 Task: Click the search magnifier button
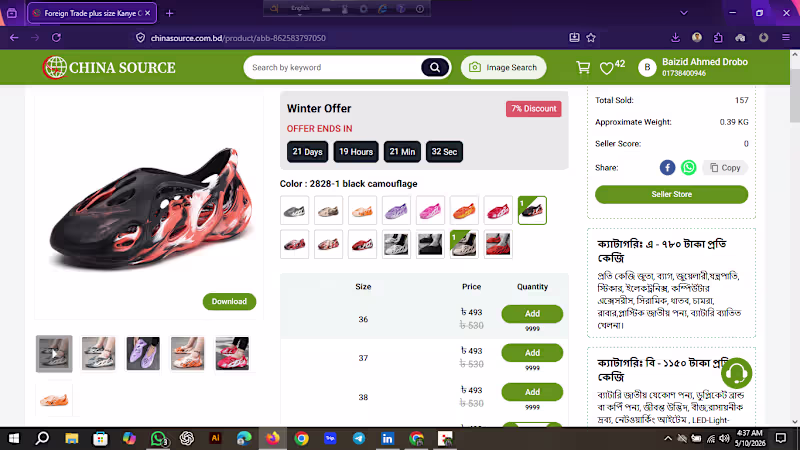(x=435, y=67)
